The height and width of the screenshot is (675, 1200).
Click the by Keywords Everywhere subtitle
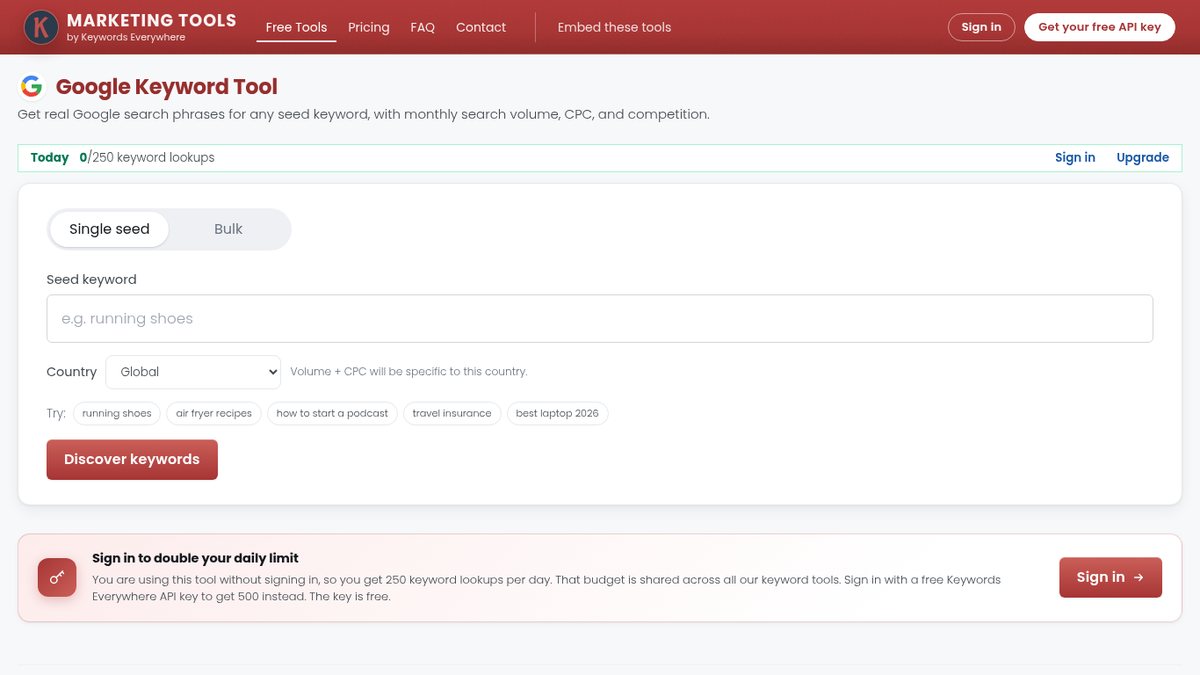[126, 38]
